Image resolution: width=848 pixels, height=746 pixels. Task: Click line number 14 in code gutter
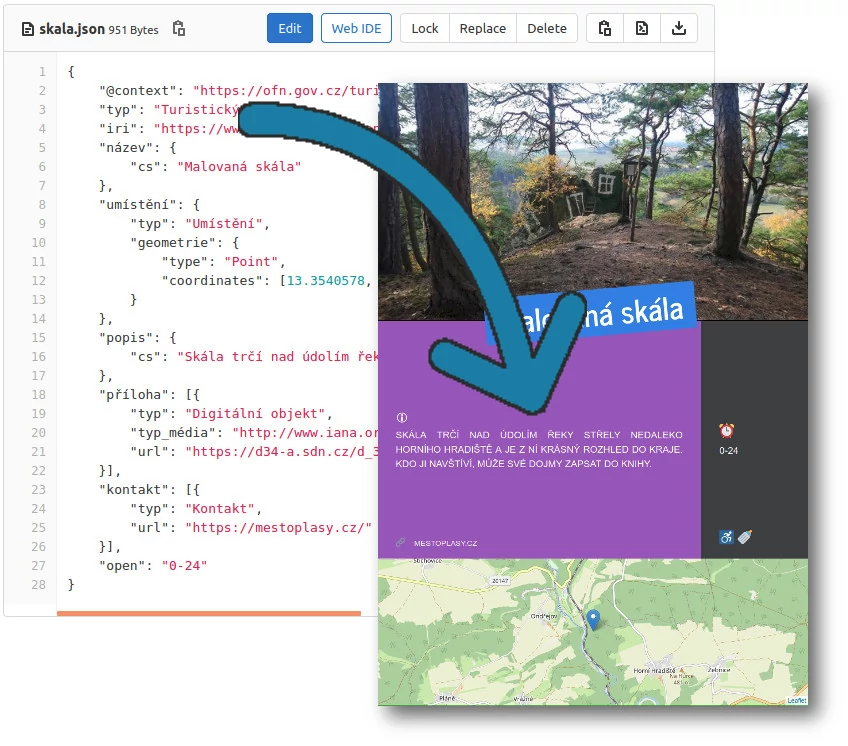coord(41,319)
